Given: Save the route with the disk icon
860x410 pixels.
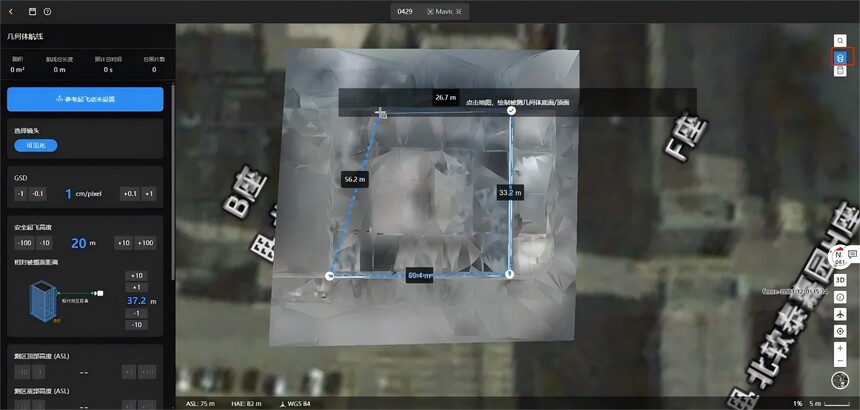Looking at the screenshot, I should pos(32,12).
